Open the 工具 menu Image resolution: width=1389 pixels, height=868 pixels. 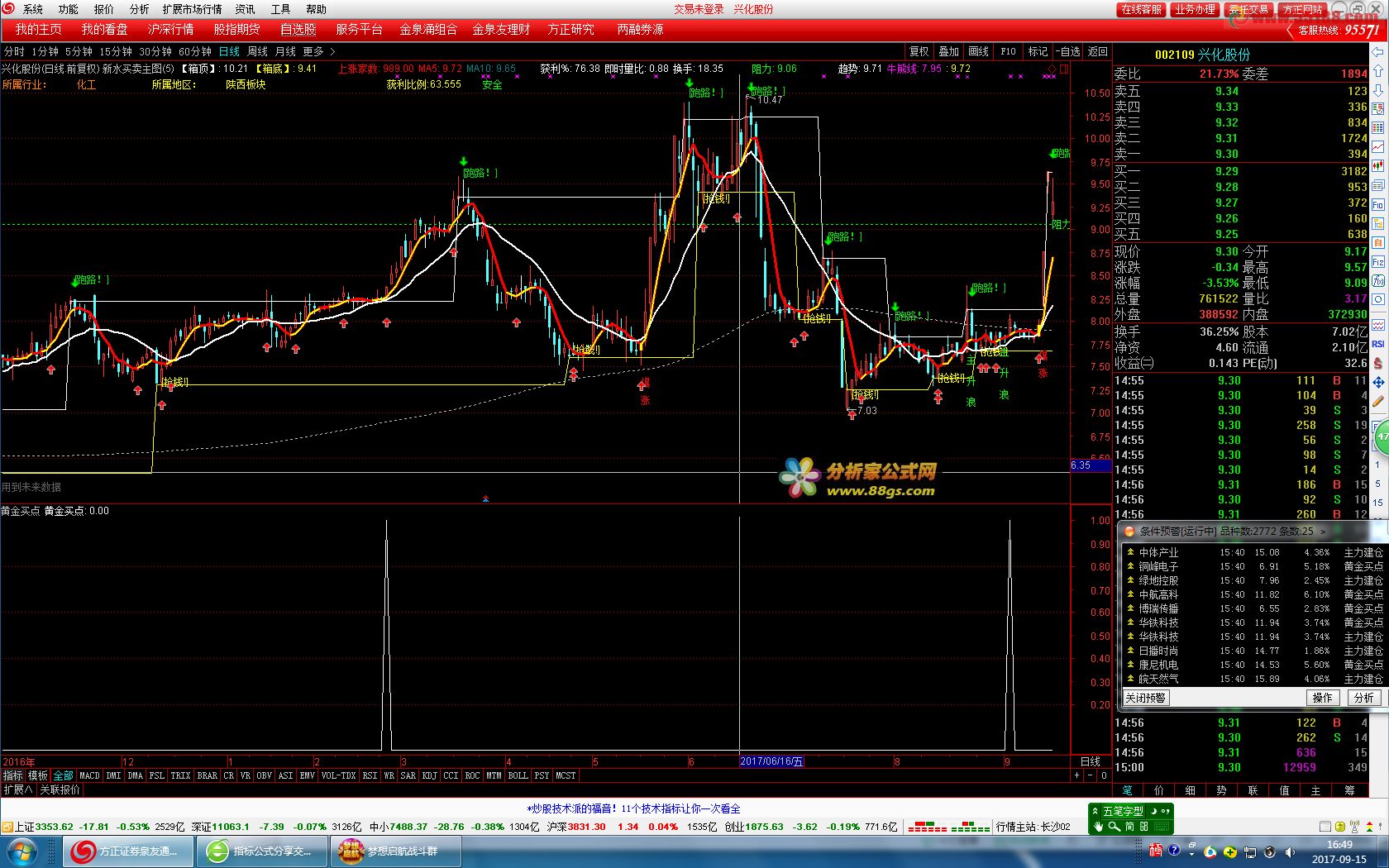[280, 9]
